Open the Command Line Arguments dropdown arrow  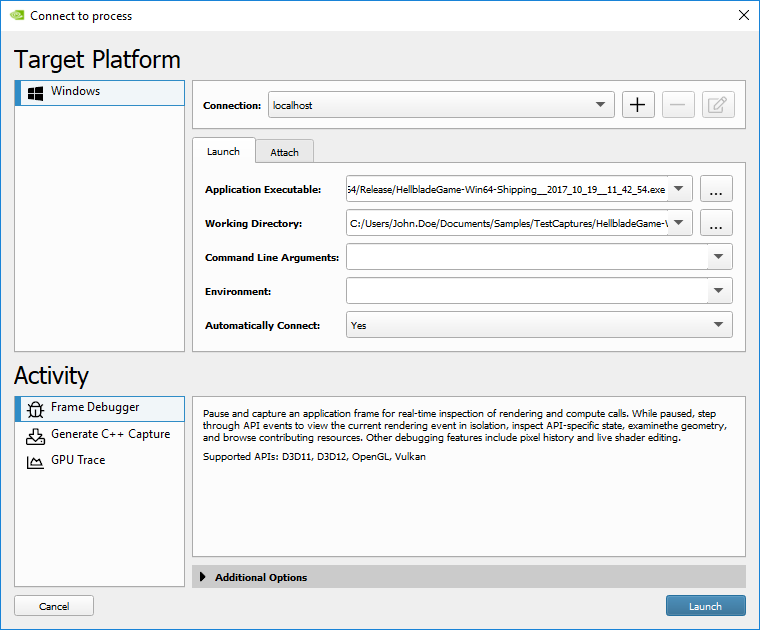(x=719, y=257)
